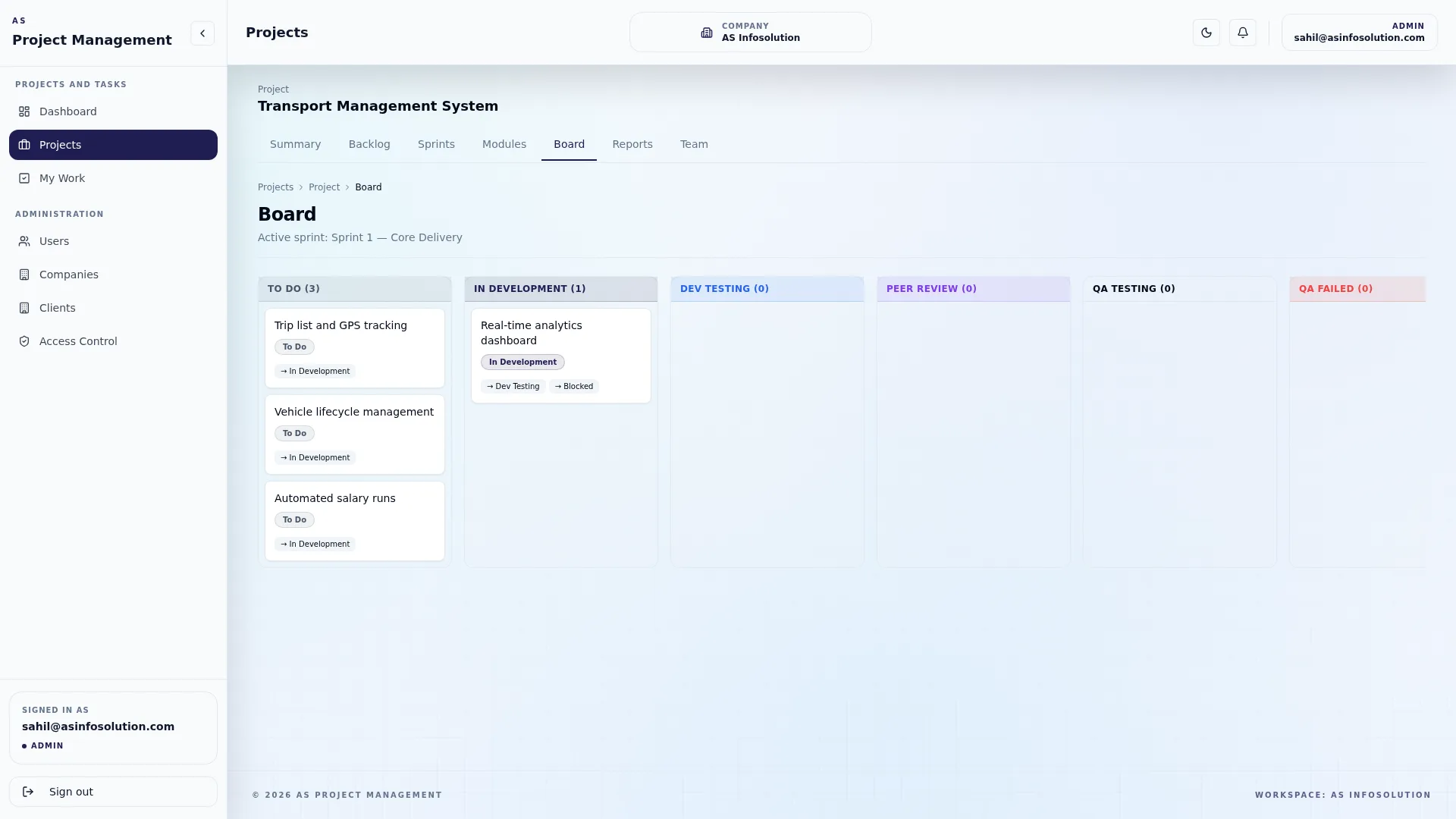The image size is (1456, 819).
Task: Click the To Do badge on Automated salary runs
Action: click(294, 520)
